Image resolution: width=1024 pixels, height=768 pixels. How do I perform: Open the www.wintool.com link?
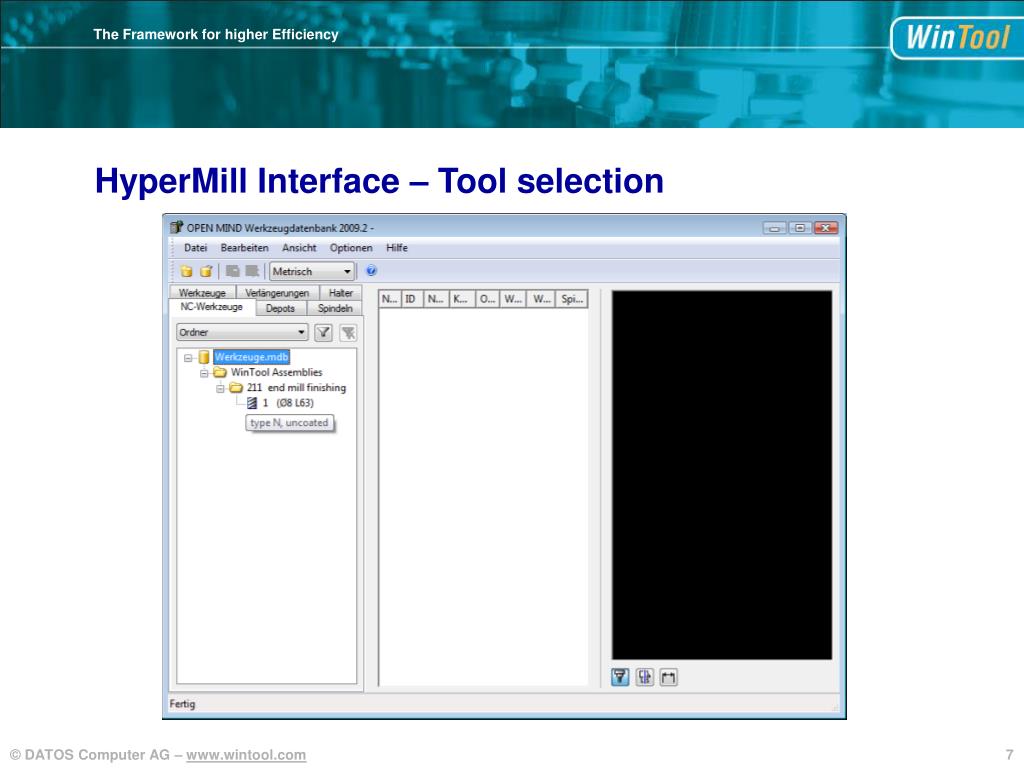tap(246, 755)
